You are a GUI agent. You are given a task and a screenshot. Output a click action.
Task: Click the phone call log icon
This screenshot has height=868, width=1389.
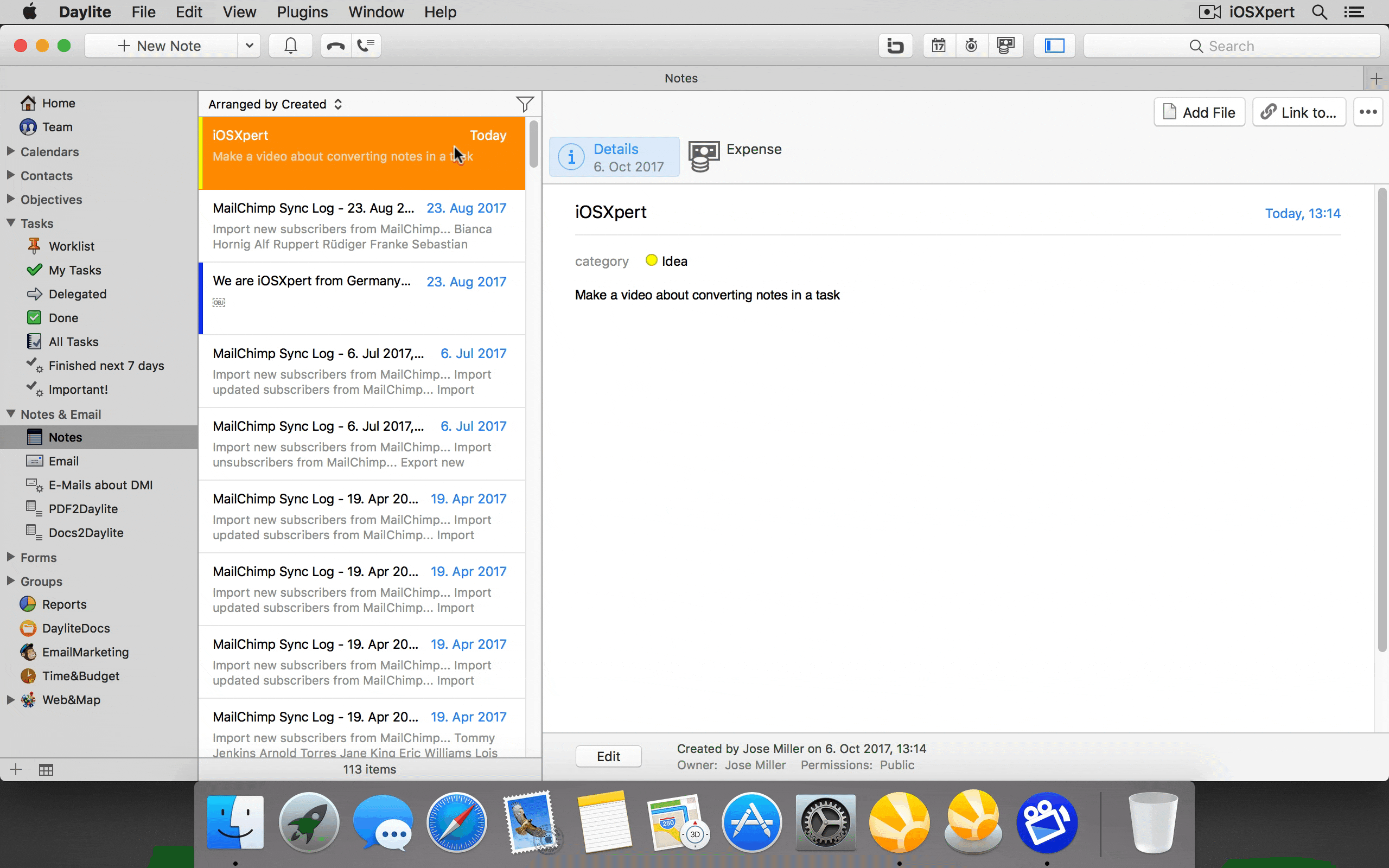pos(366,46)
